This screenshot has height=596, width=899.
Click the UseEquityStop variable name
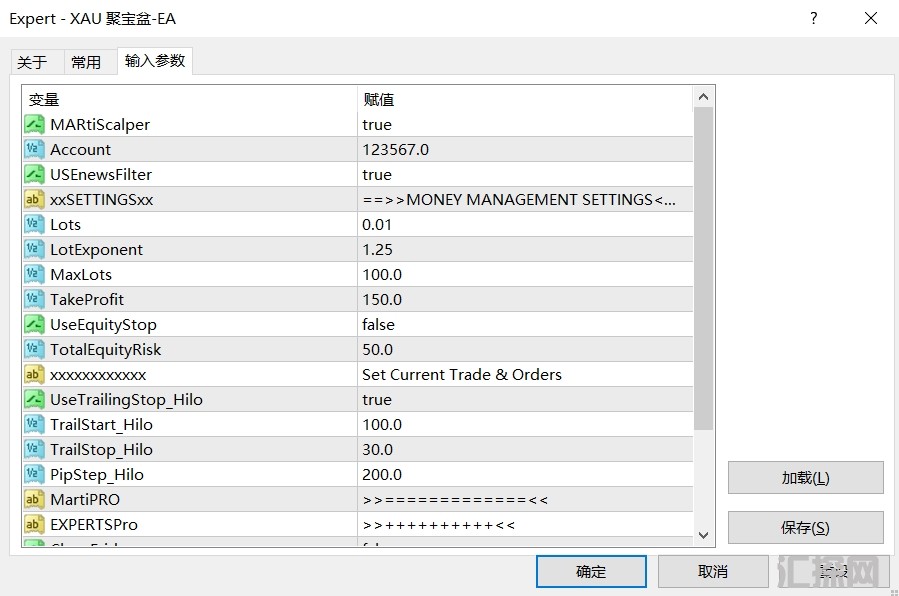click(103, 324)
